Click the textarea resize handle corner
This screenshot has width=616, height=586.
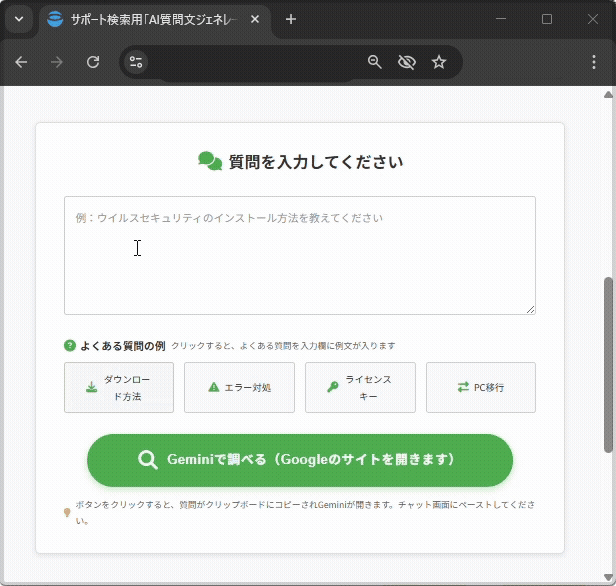pyautogui.click(x=530, y=310)
